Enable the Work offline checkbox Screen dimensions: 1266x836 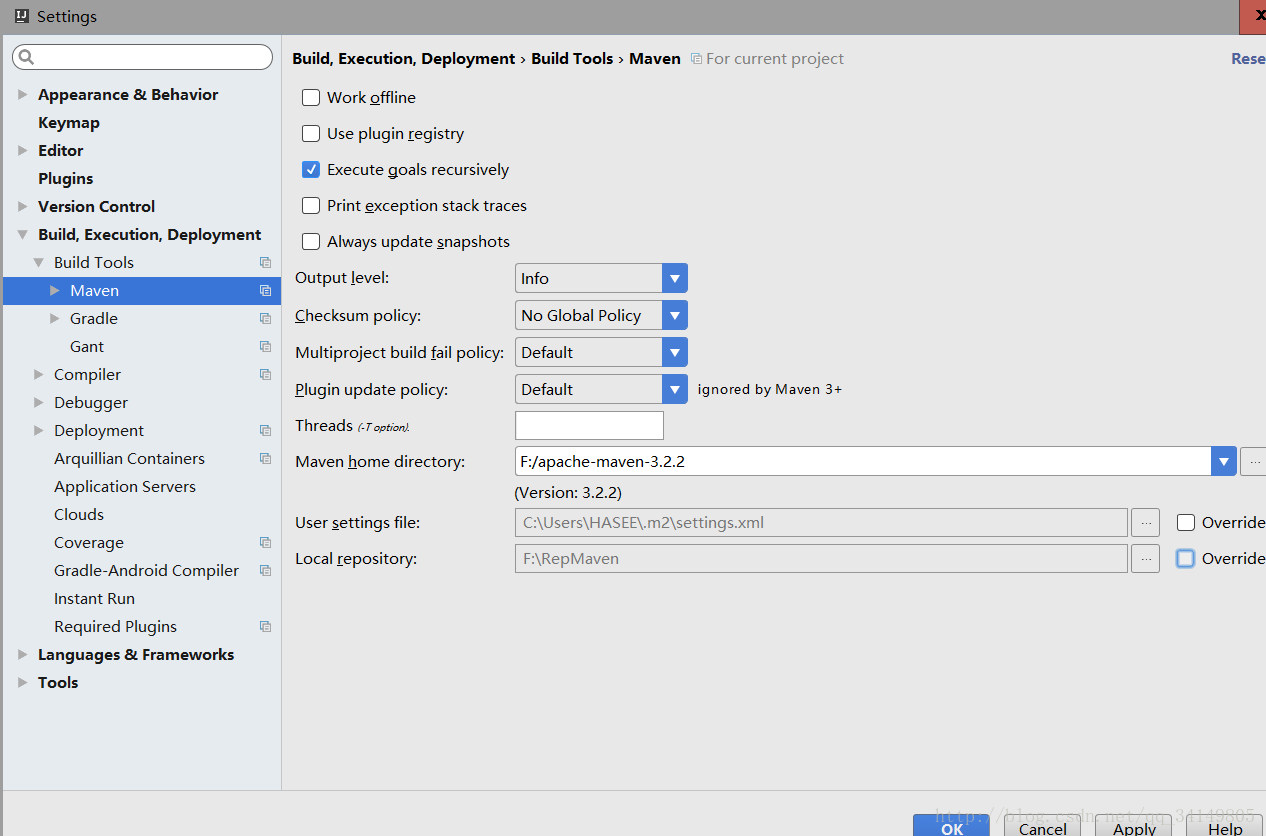pyautogui.click(x=311, y=97)
